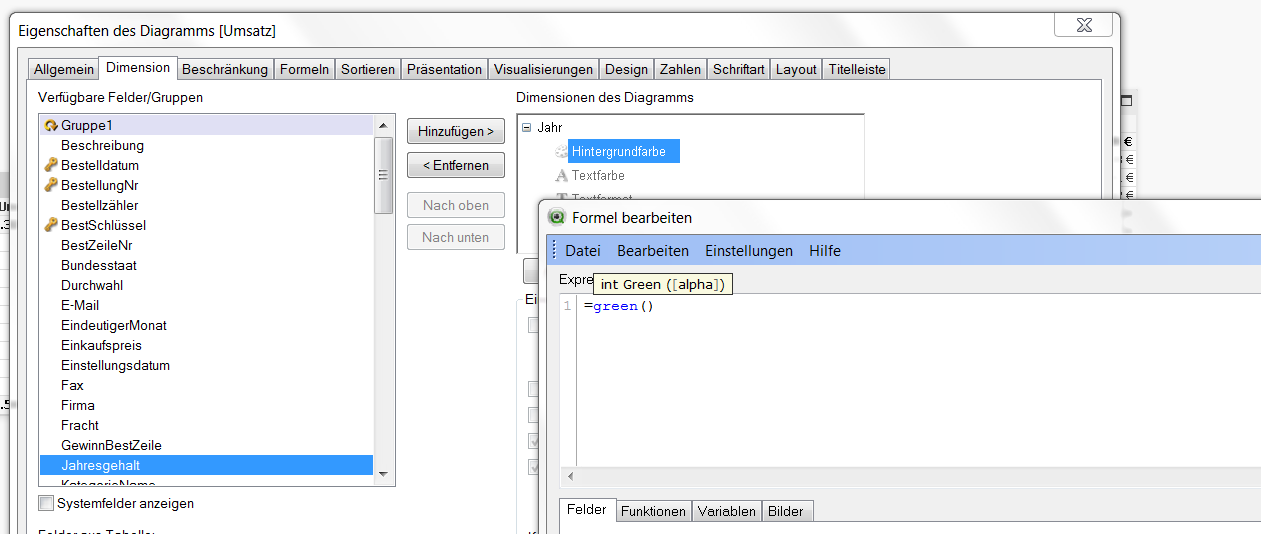Image resolution: width=1261 pixels, height=534 pixels.
Task: Select the Felder tab in the formula editor
Action: click(x=587, y=509)
